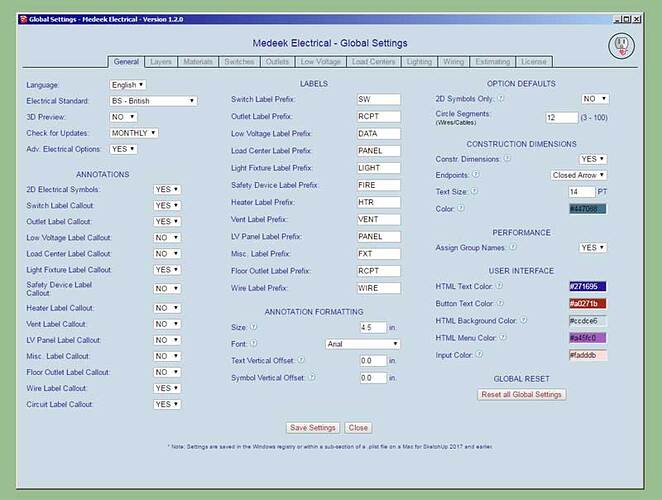Click the HTML Background Color swatch
Screen dimensions: 662x500
coord(588,321)
